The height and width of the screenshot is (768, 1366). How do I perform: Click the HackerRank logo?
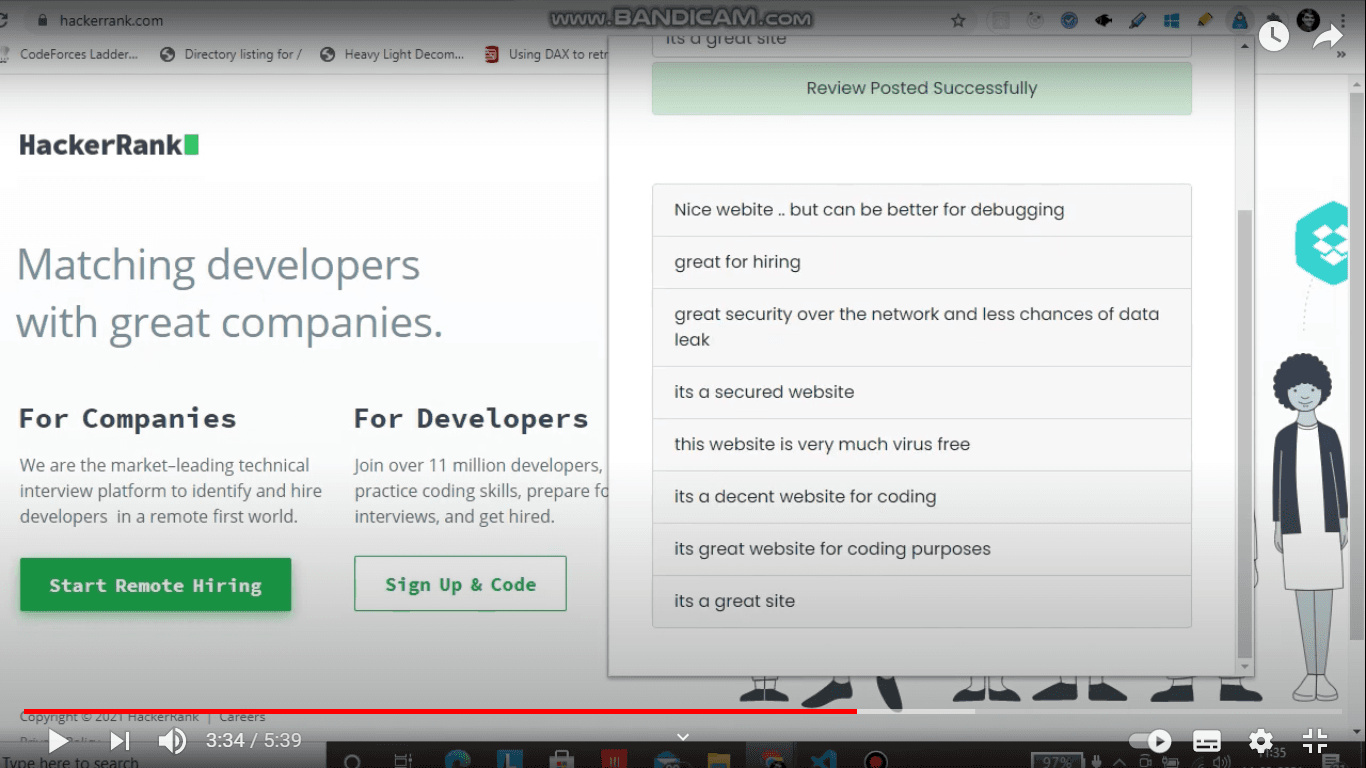click(109, 145)
